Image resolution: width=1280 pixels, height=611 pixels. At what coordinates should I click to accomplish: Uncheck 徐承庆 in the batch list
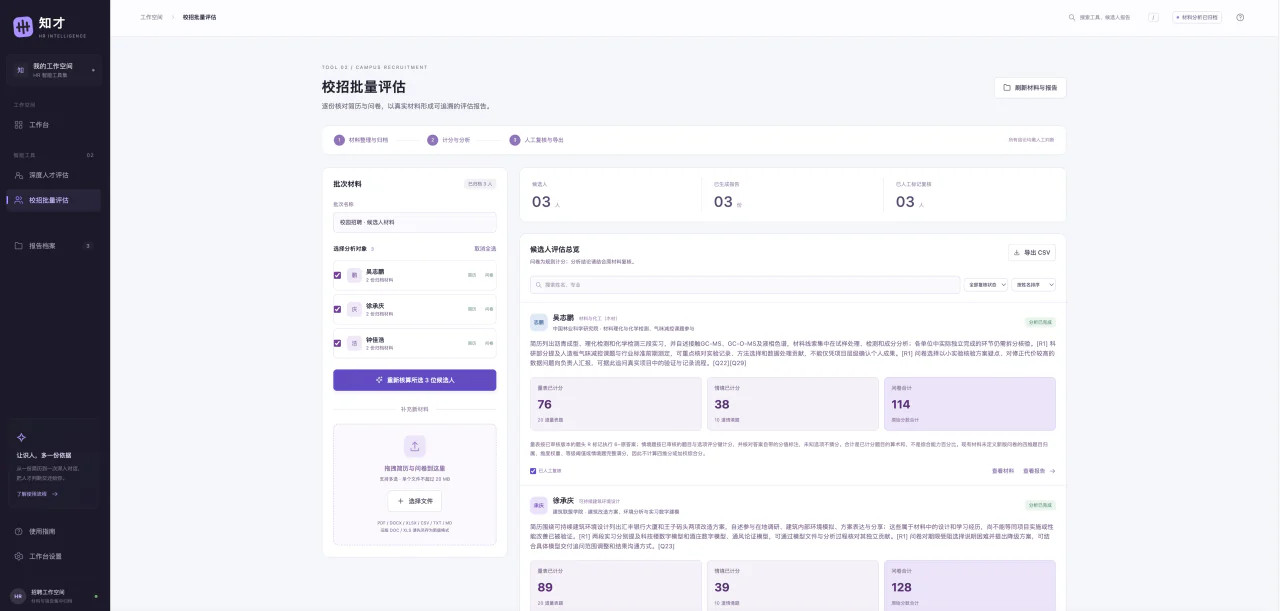[338, 309]
